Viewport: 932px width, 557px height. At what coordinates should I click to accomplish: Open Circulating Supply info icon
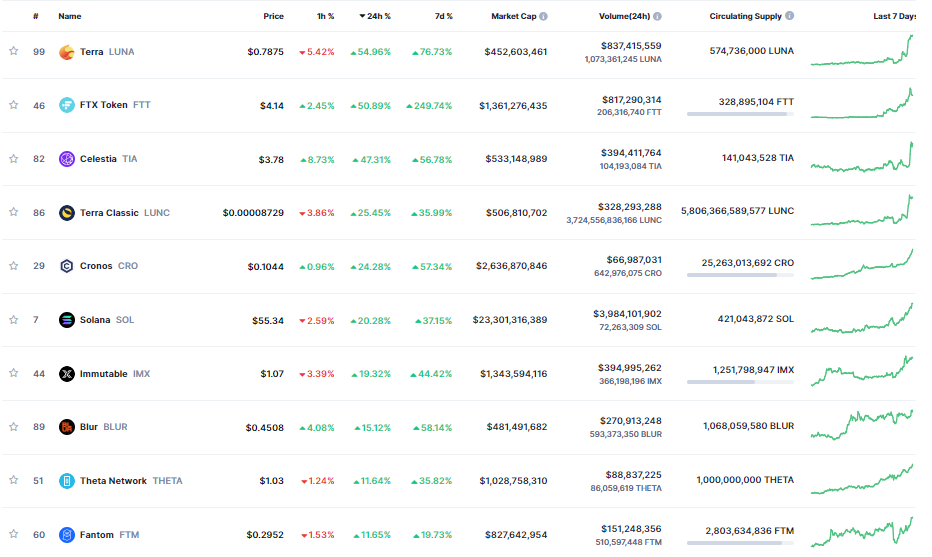(x=790, y=17)
